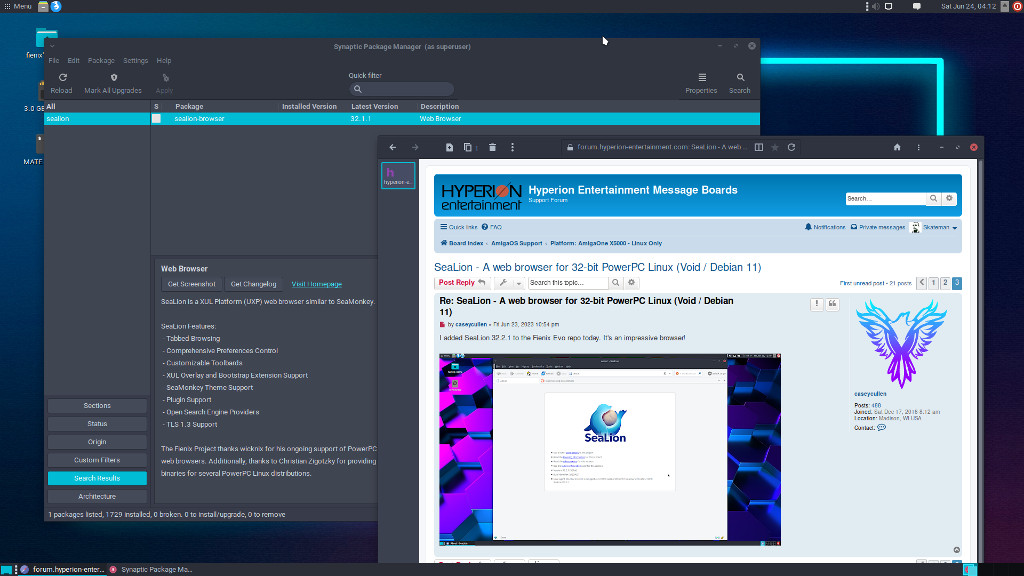This screenshot has width=1024, height=576.
Task: Jump to top of forum page arrow
Action: pos(957,550)
